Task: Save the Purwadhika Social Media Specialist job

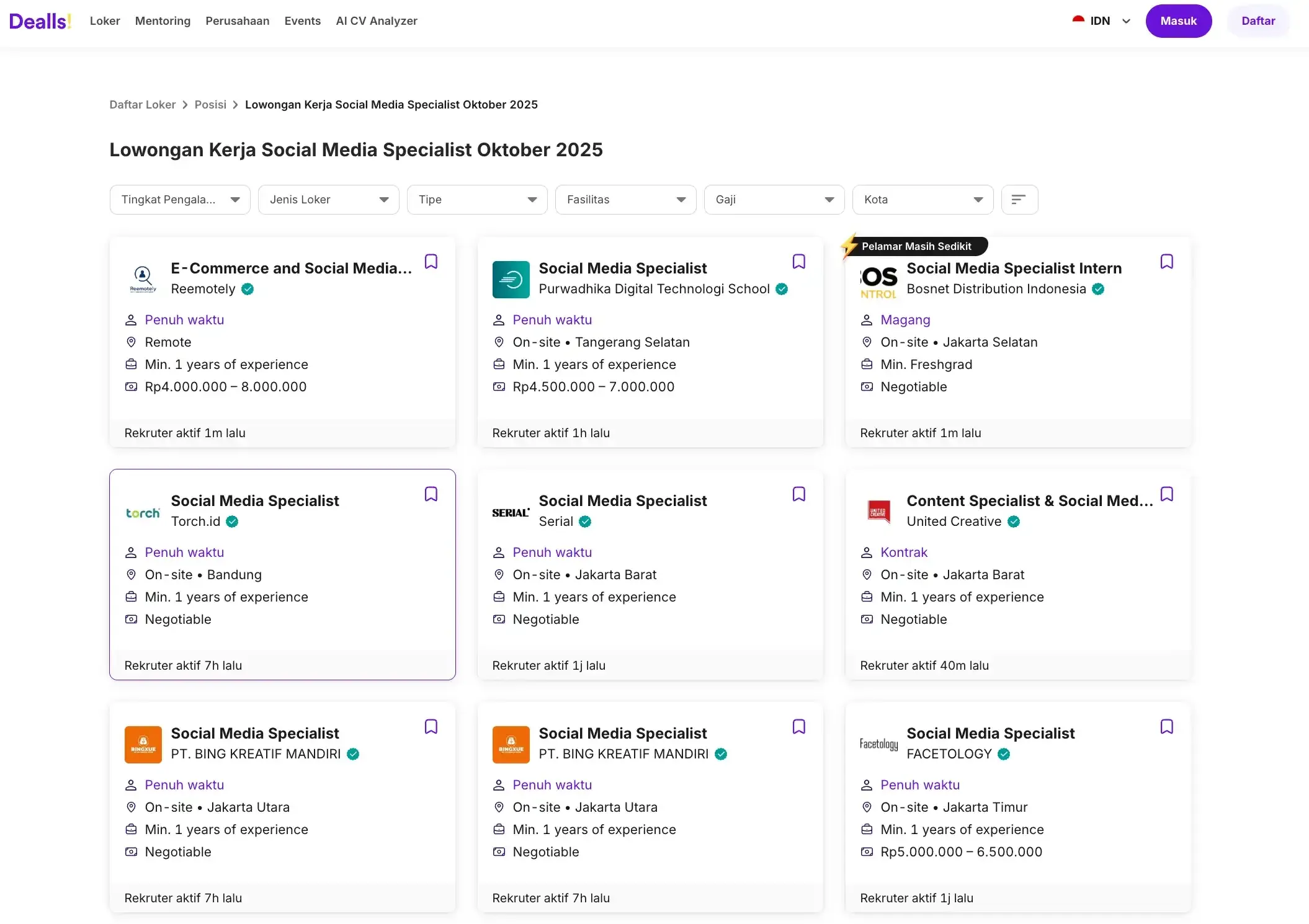Action: (798, 262)
